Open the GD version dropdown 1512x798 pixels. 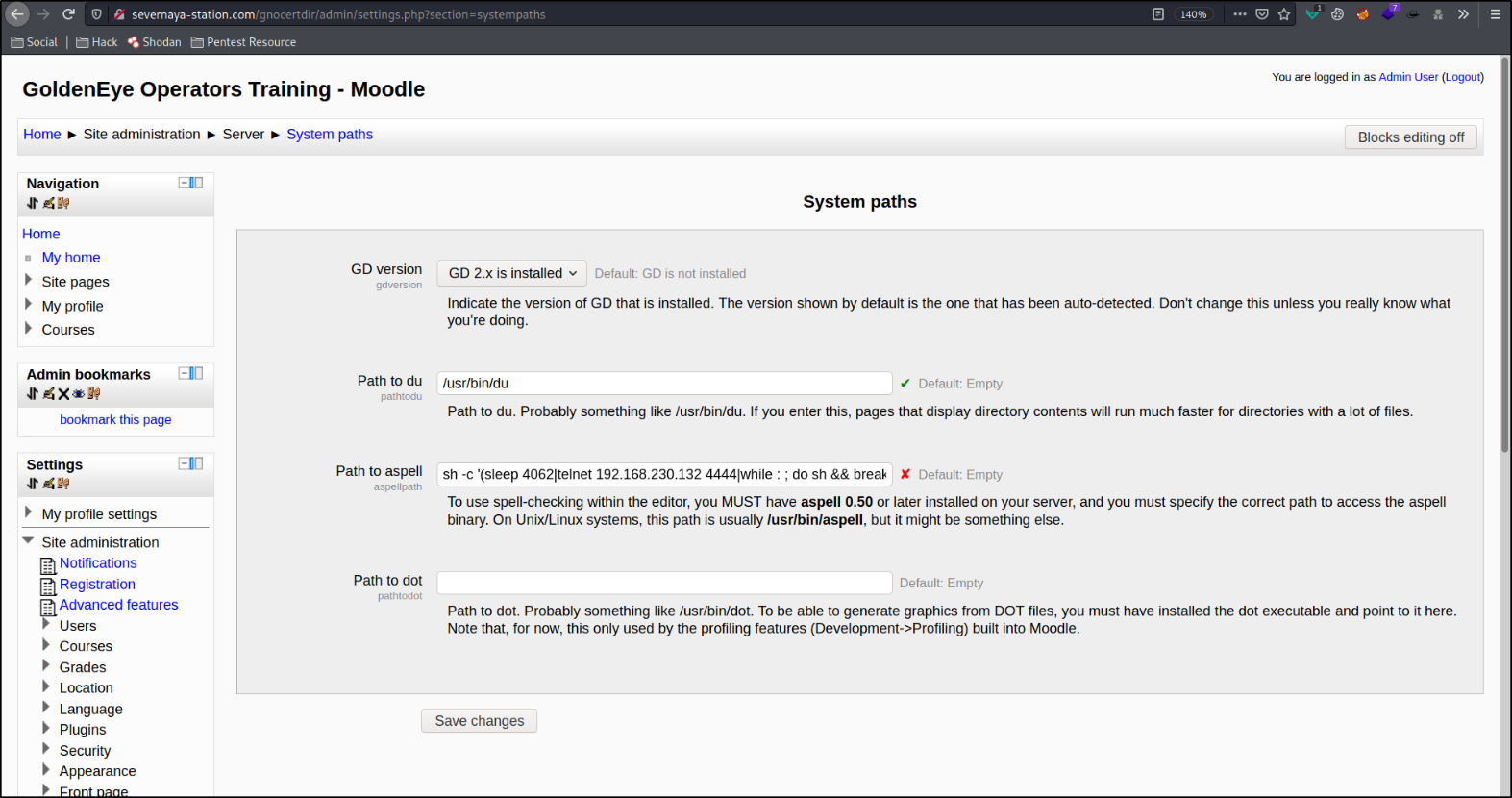511,273
